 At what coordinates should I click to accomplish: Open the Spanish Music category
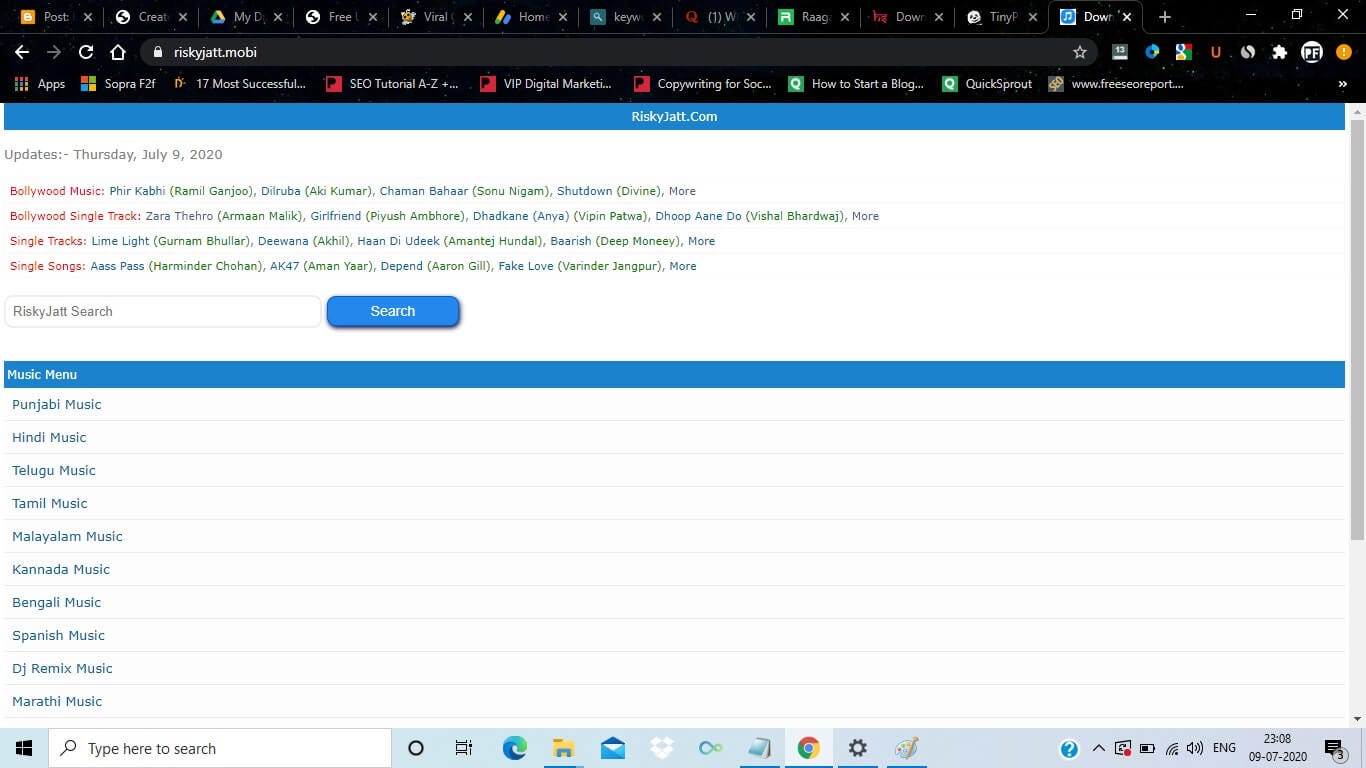click(x=58, y=635)
